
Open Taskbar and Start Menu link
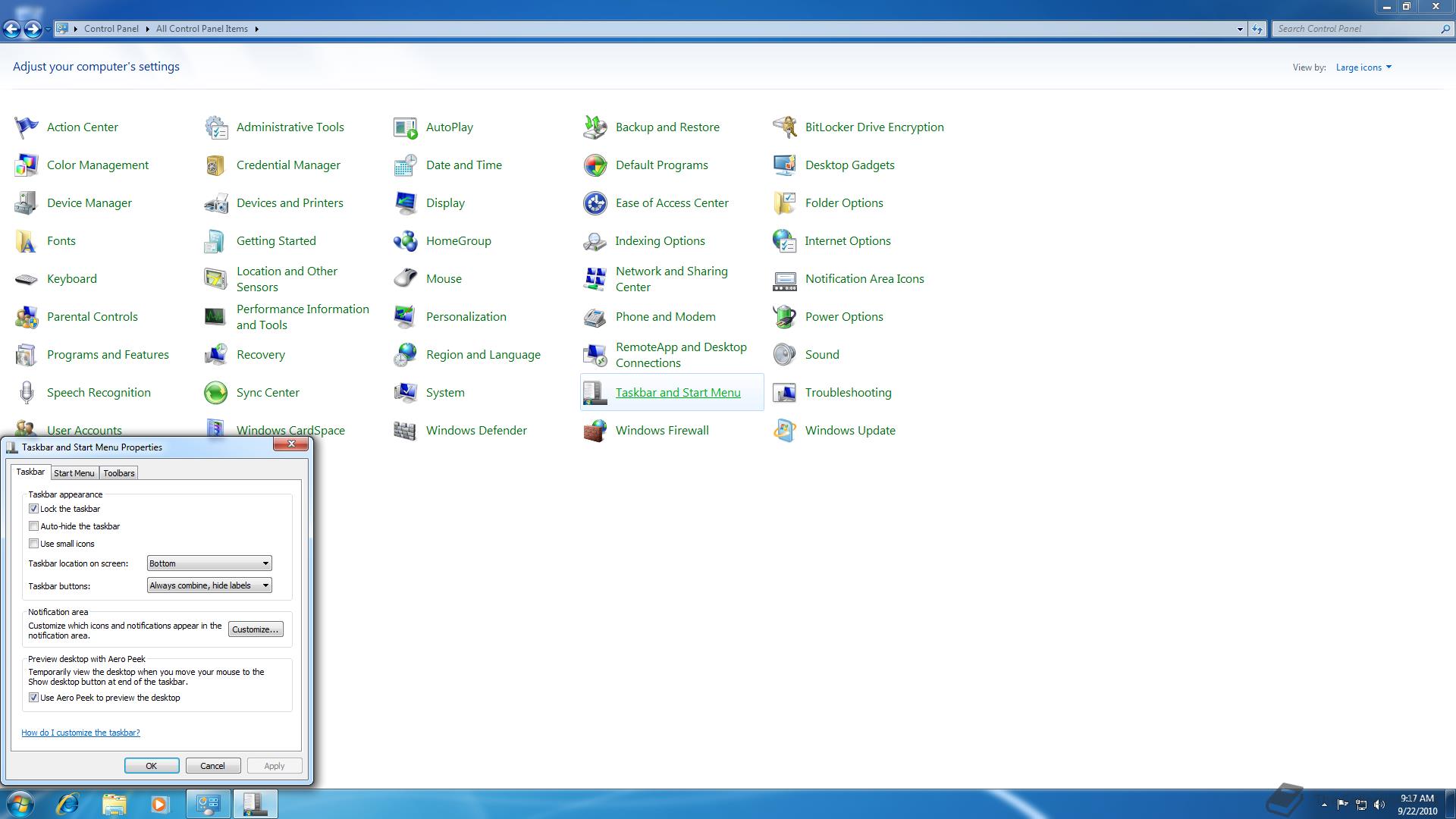pyautogui.click(x=678, y=392)
